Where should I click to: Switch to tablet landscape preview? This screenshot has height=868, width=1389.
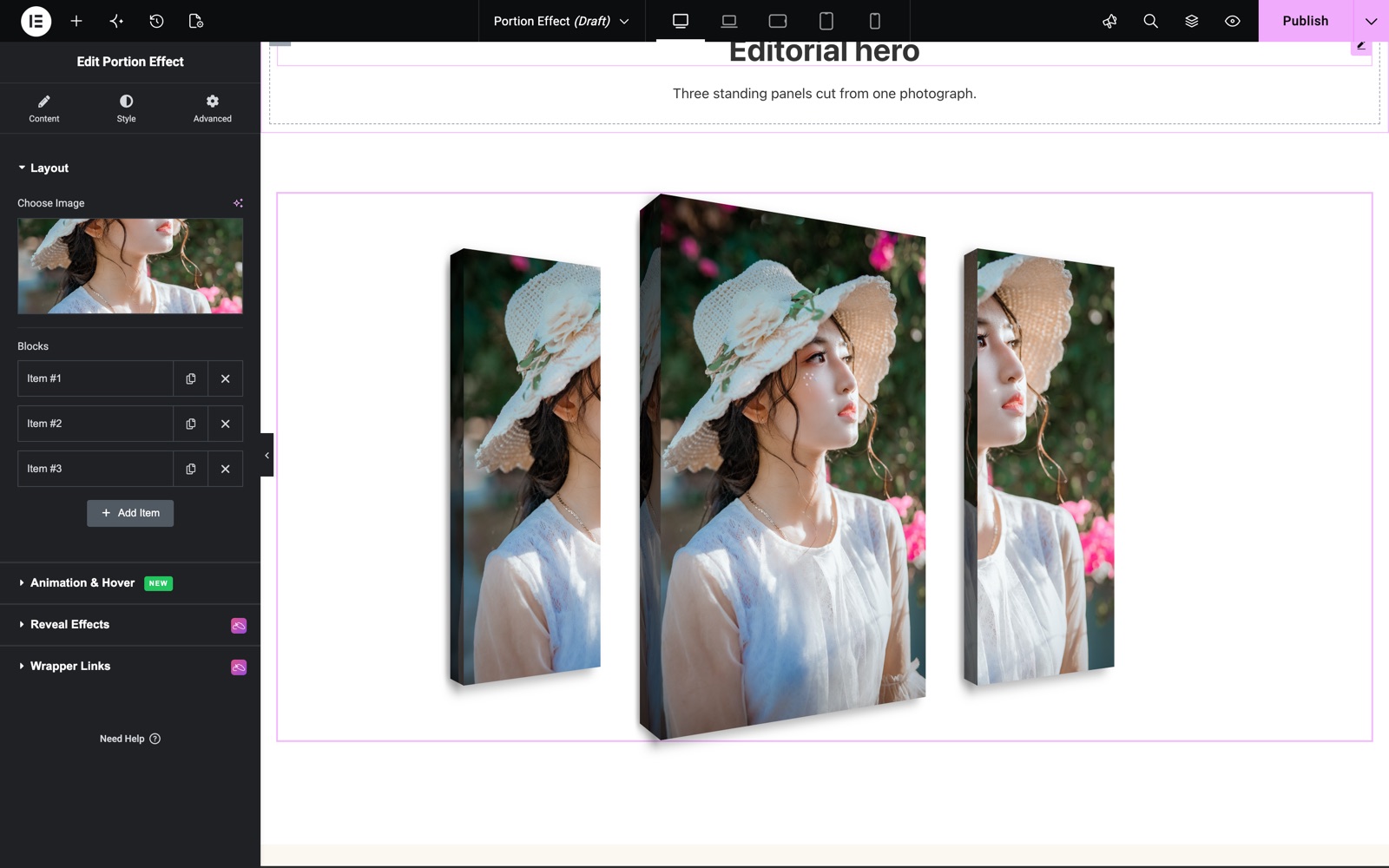pyautogui.click(x=778, y=21)
